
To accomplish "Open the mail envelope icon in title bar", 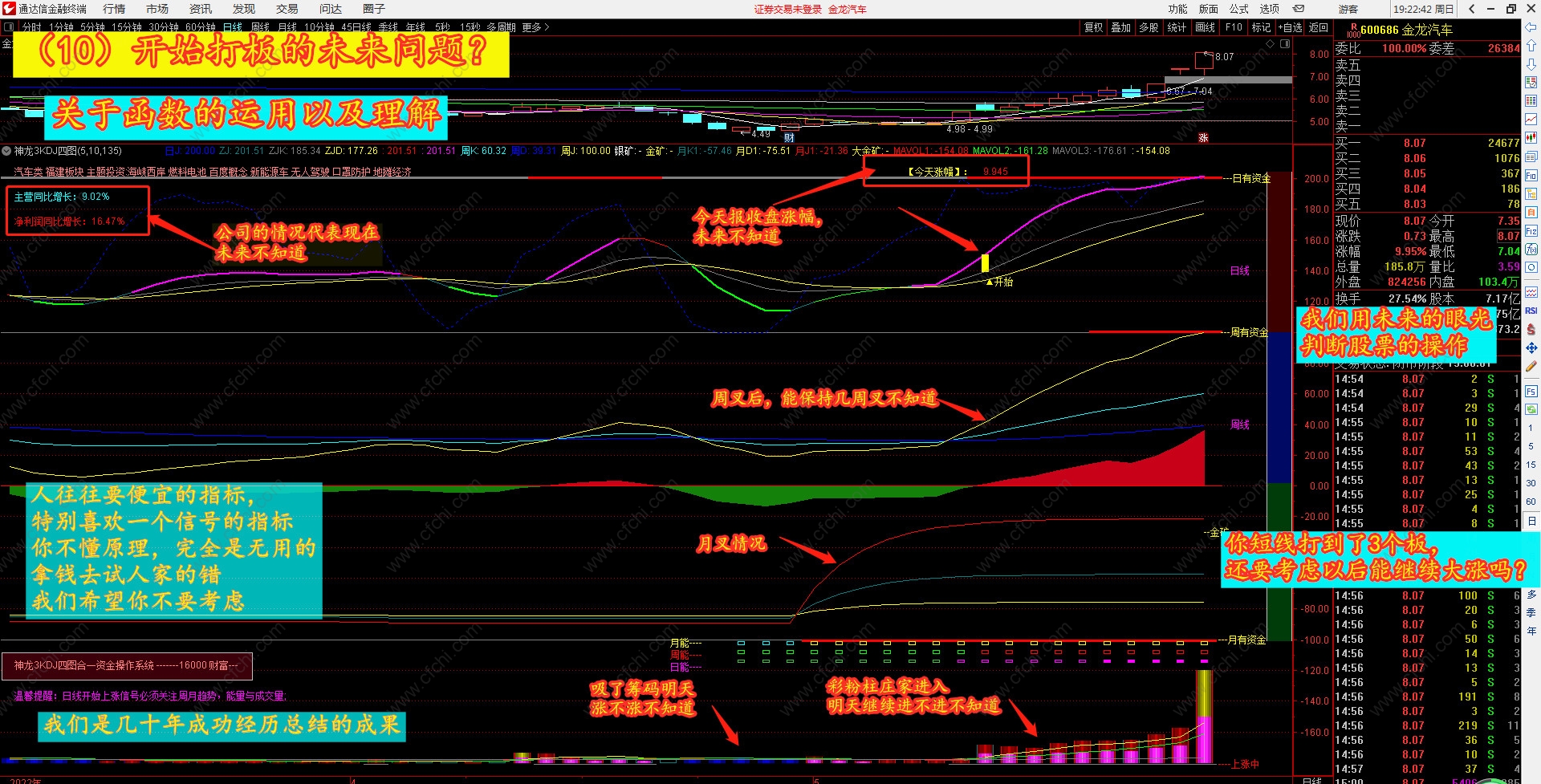I will 1298,9.
